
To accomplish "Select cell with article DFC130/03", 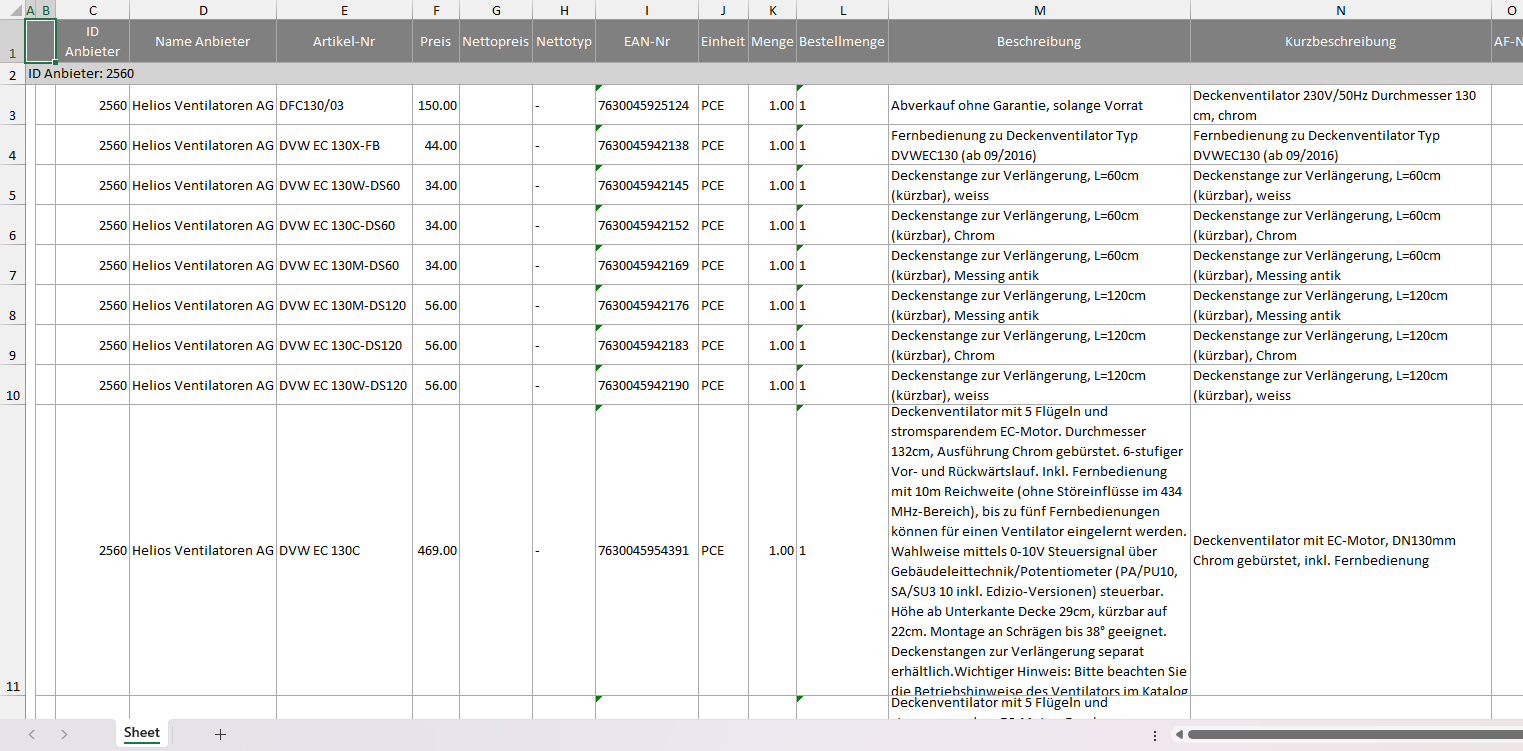I will (344, 105).
